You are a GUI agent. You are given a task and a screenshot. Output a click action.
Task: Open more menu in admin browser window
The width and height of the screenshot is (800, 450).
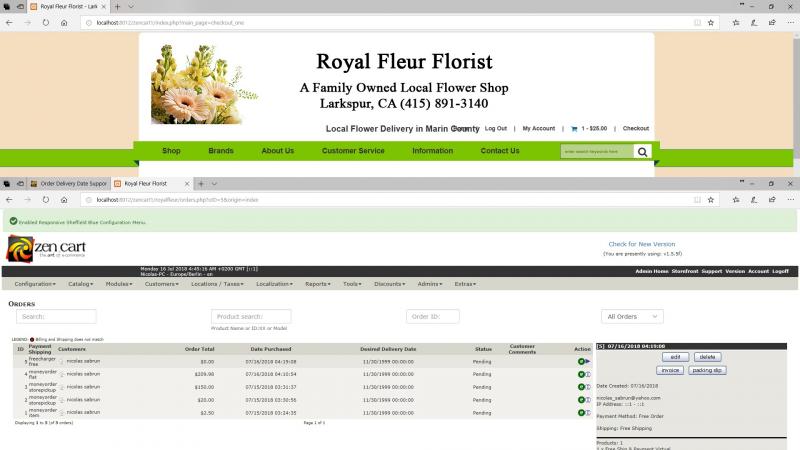point(790,199)
